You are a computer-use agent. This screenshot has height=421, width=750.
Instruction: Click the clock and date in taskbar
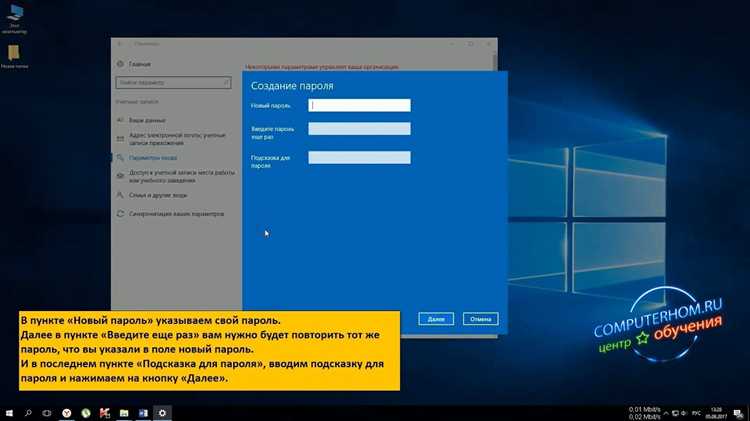716,413
